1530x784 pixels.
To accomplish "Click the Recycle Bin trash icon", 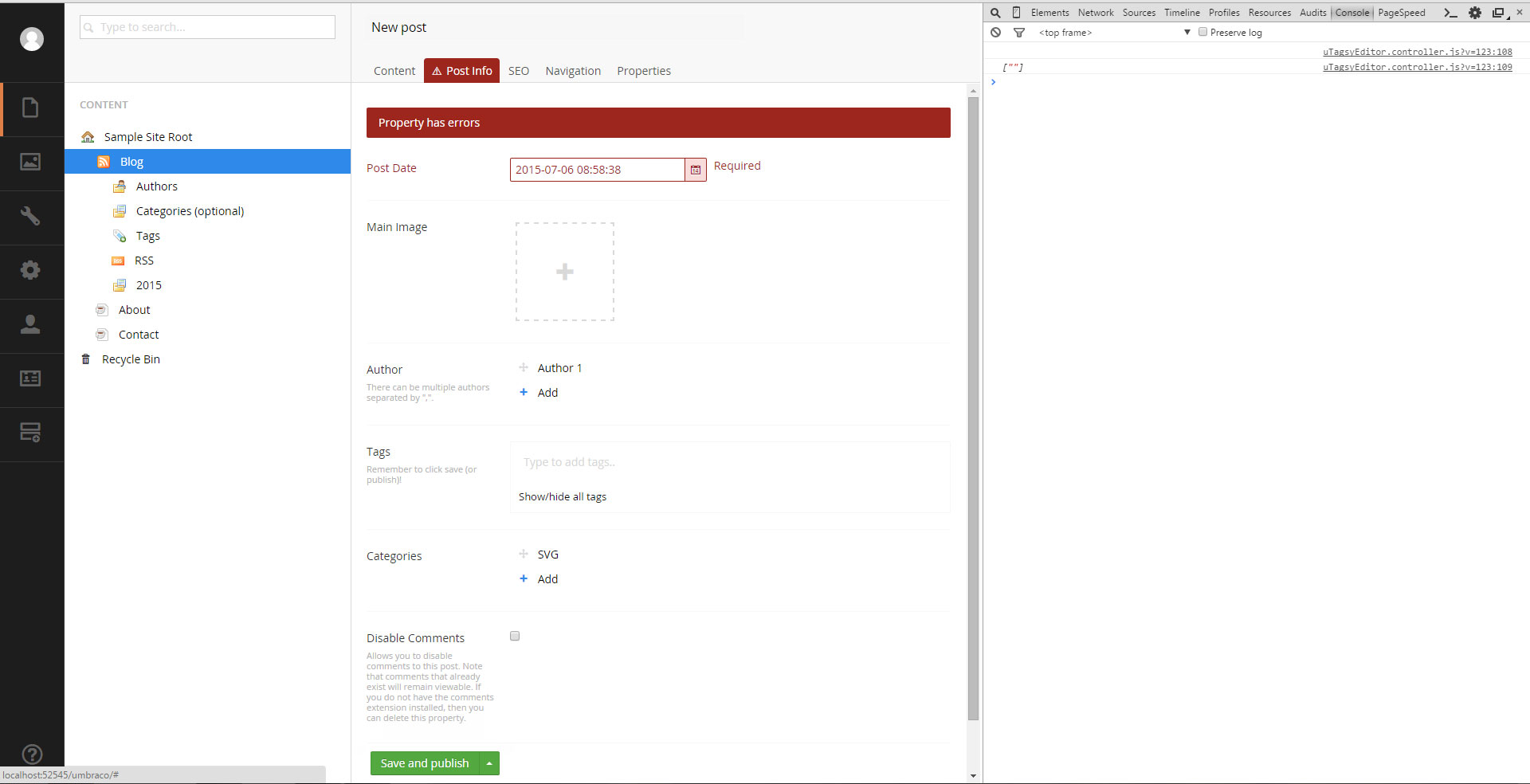I will click(86, 359).
